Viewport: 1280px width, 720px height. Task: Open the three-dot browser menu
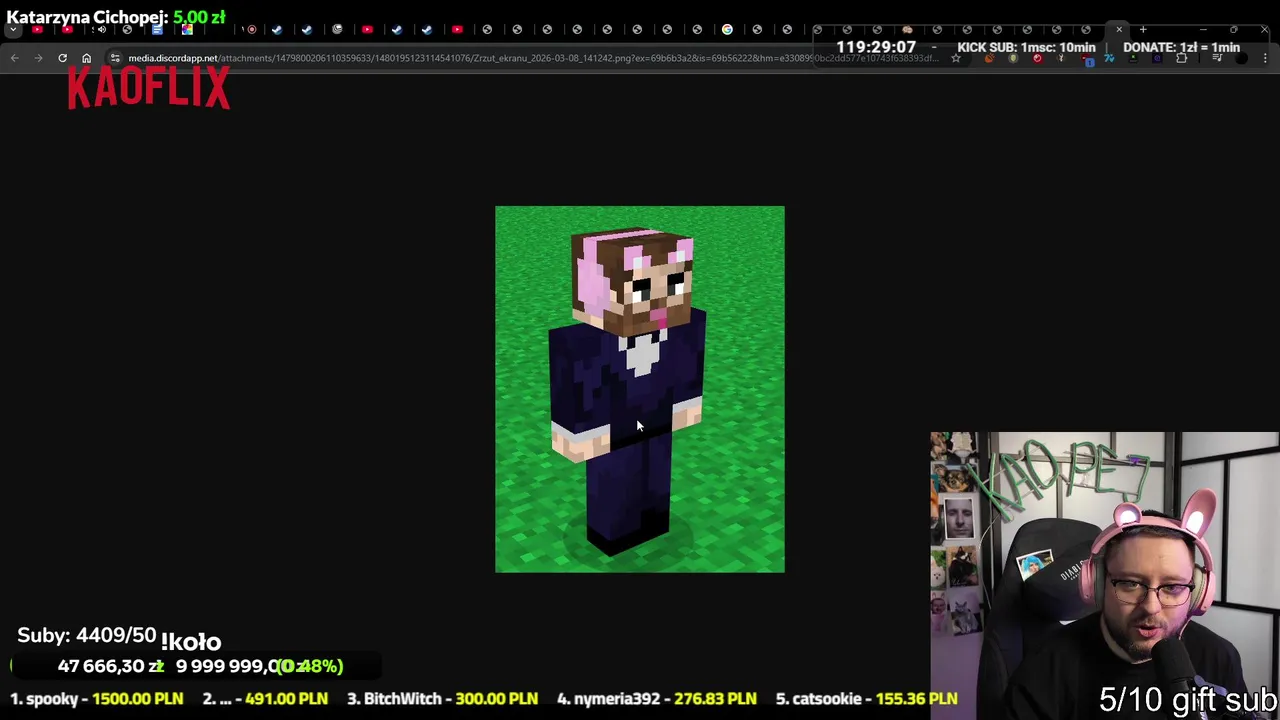pos(1265,58)
